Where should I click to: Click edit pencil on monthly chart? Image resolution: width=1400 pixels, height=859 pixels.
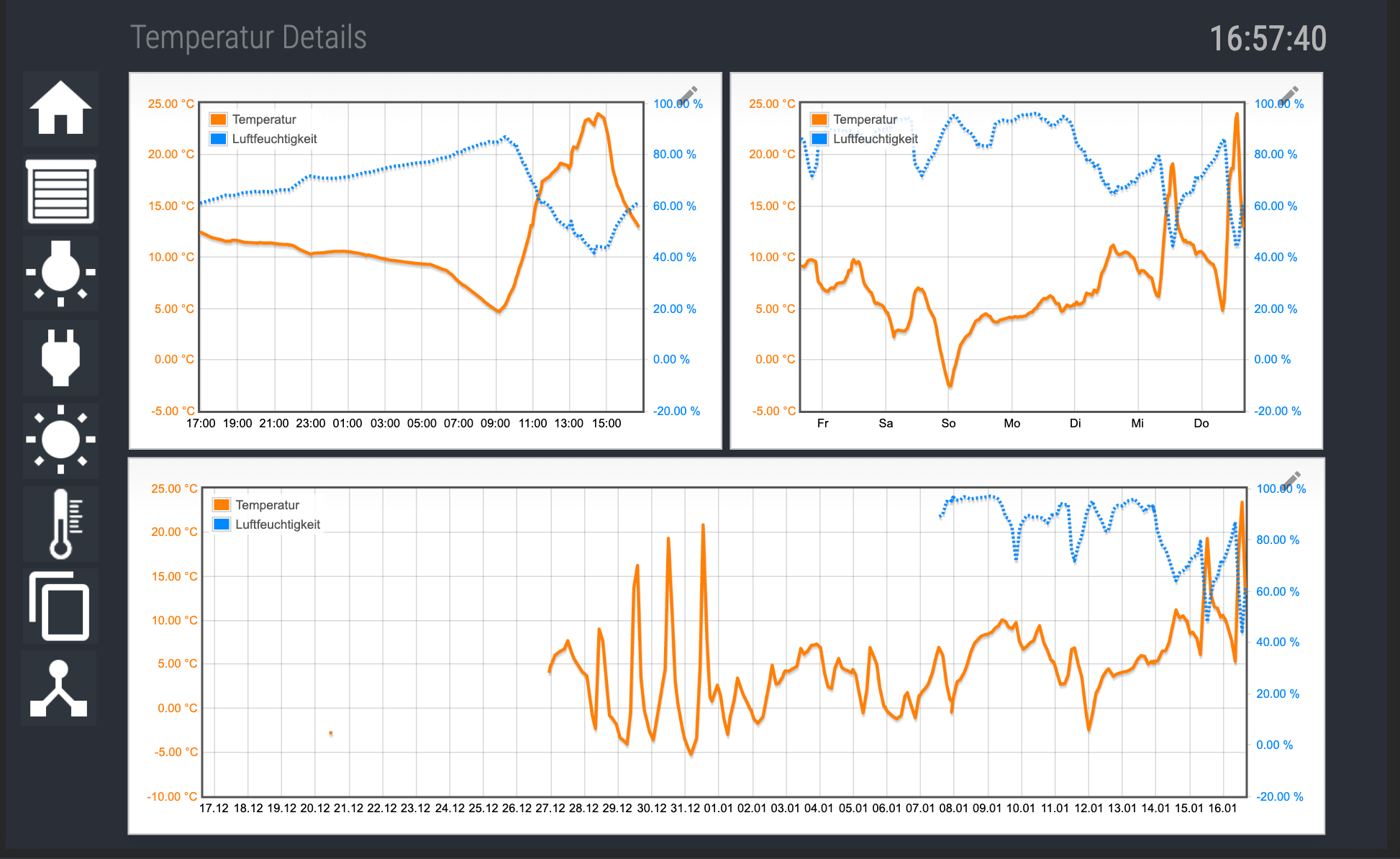pyautogui.click(x=1291, y=481)
